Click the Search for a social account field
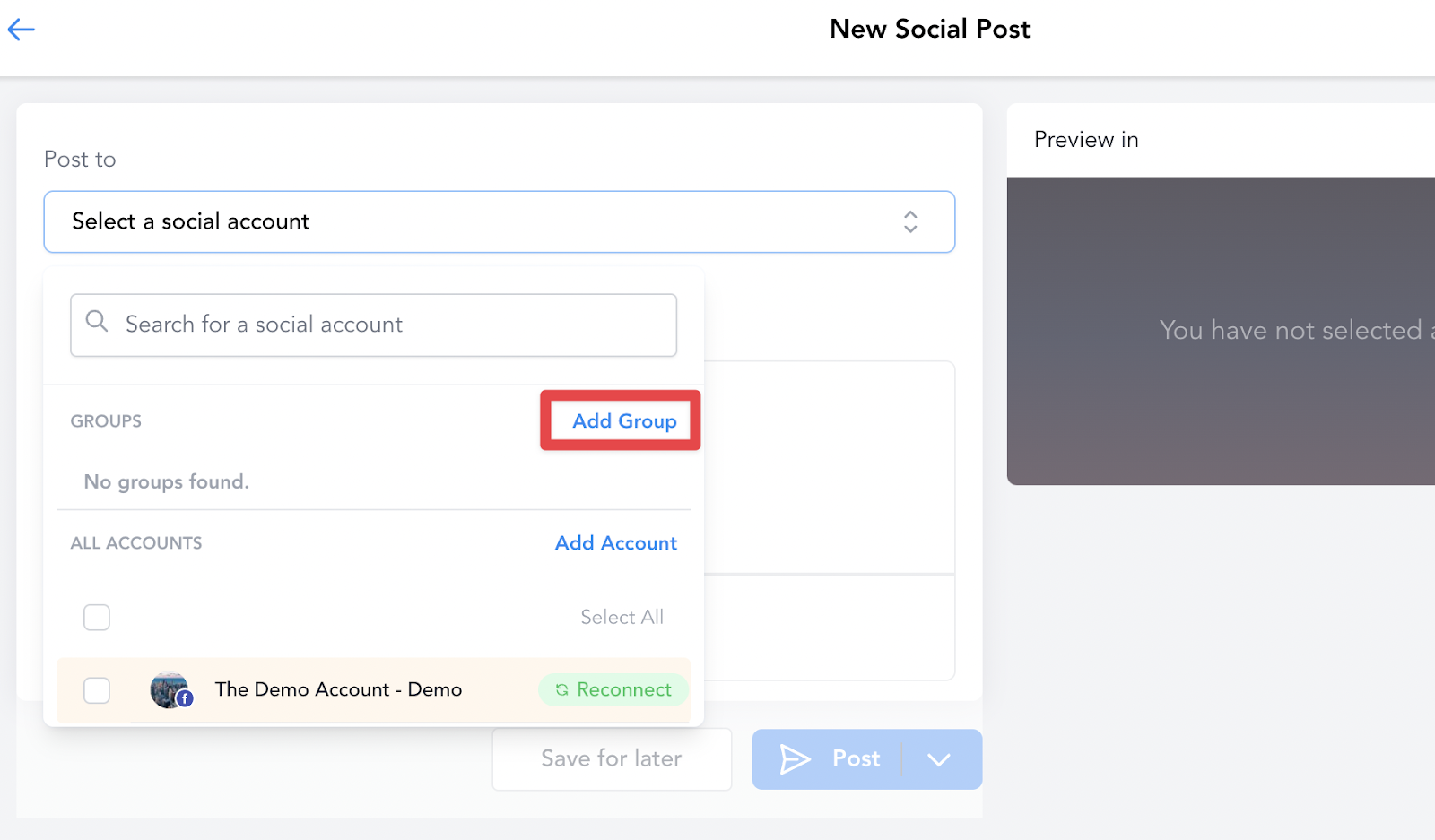This screenshot has height=840, width=1435. click(x=374, y=325)
